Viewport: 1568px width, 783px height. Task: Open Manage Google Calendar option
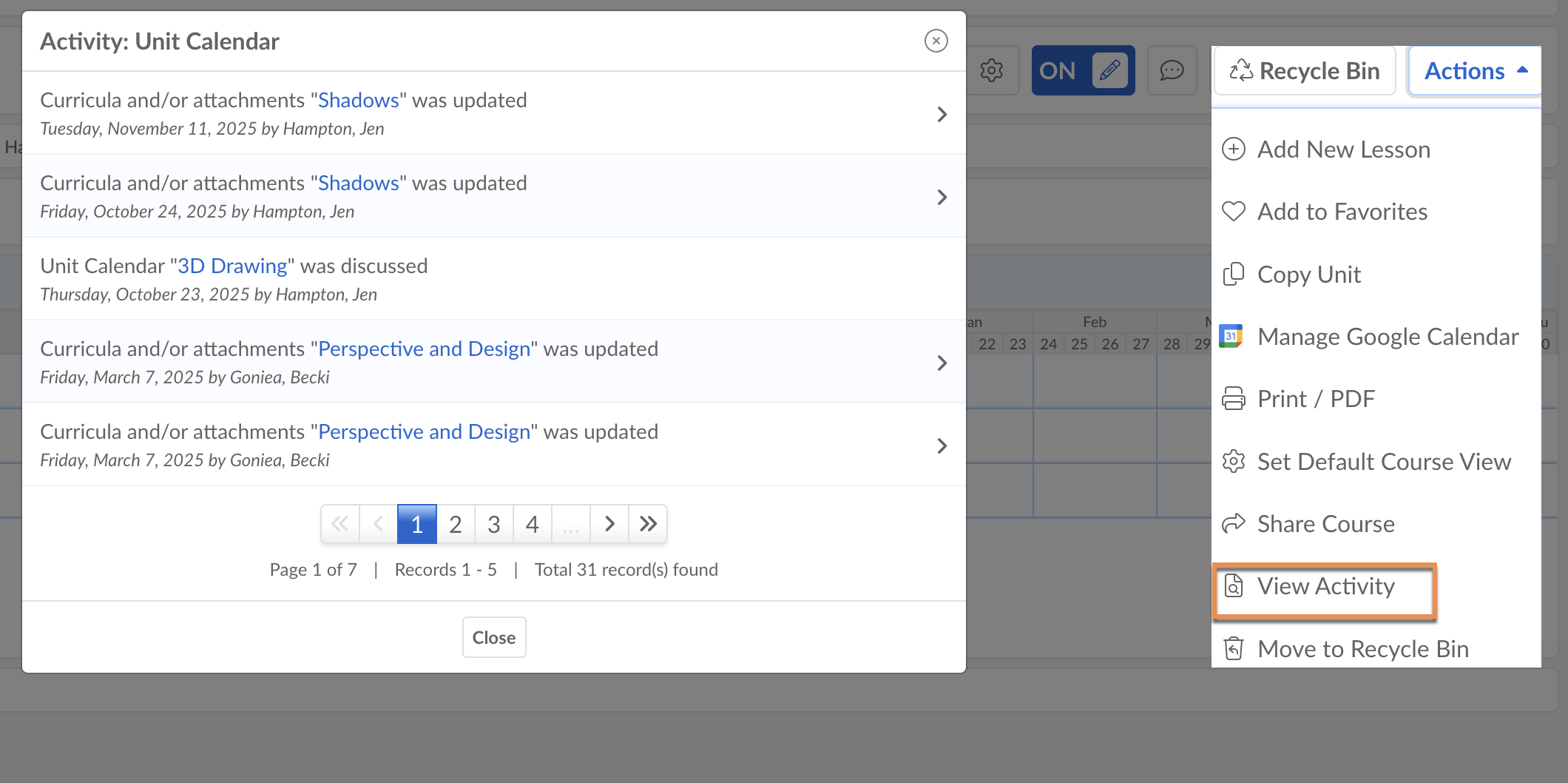(1388, 337)
